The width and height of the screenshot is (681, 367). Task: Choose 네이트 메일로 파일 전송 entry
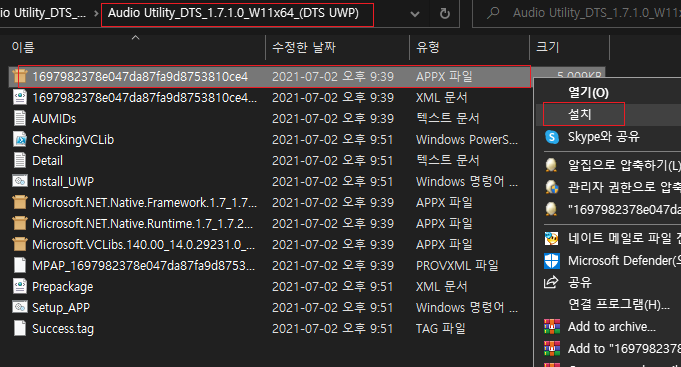click(x=624, y=238)
